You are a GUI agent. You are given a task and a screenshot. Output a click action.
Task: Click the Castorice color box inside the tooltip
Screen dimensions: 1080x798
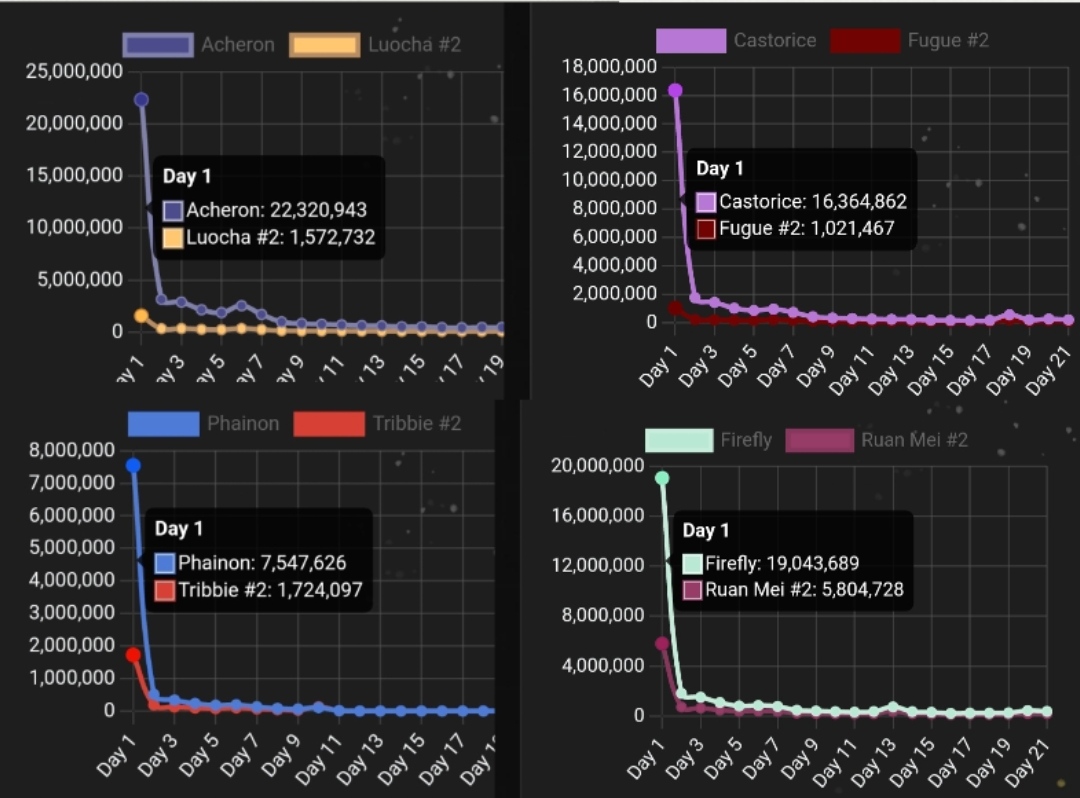706,202
